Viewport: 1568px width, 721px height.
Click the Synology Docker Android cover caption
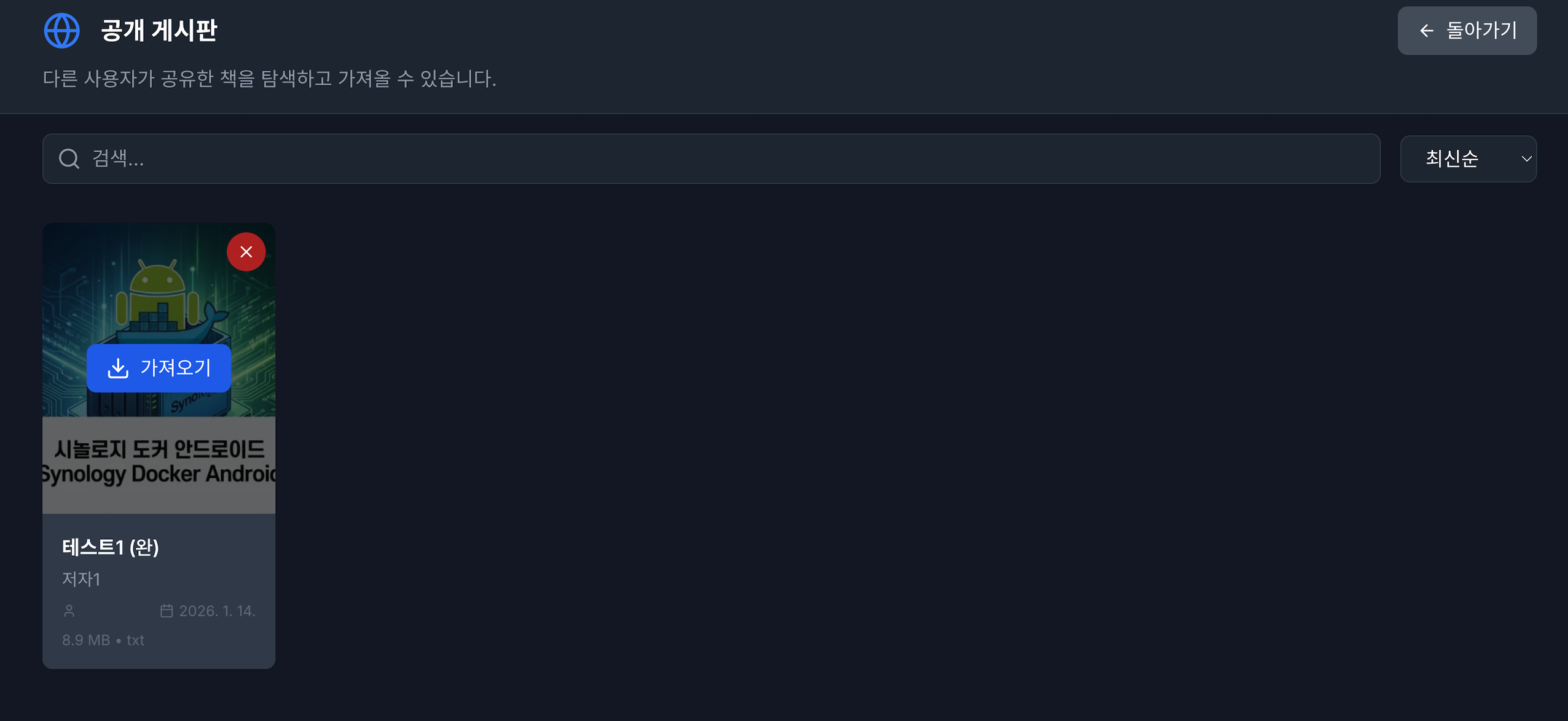[x=159, y=462]
